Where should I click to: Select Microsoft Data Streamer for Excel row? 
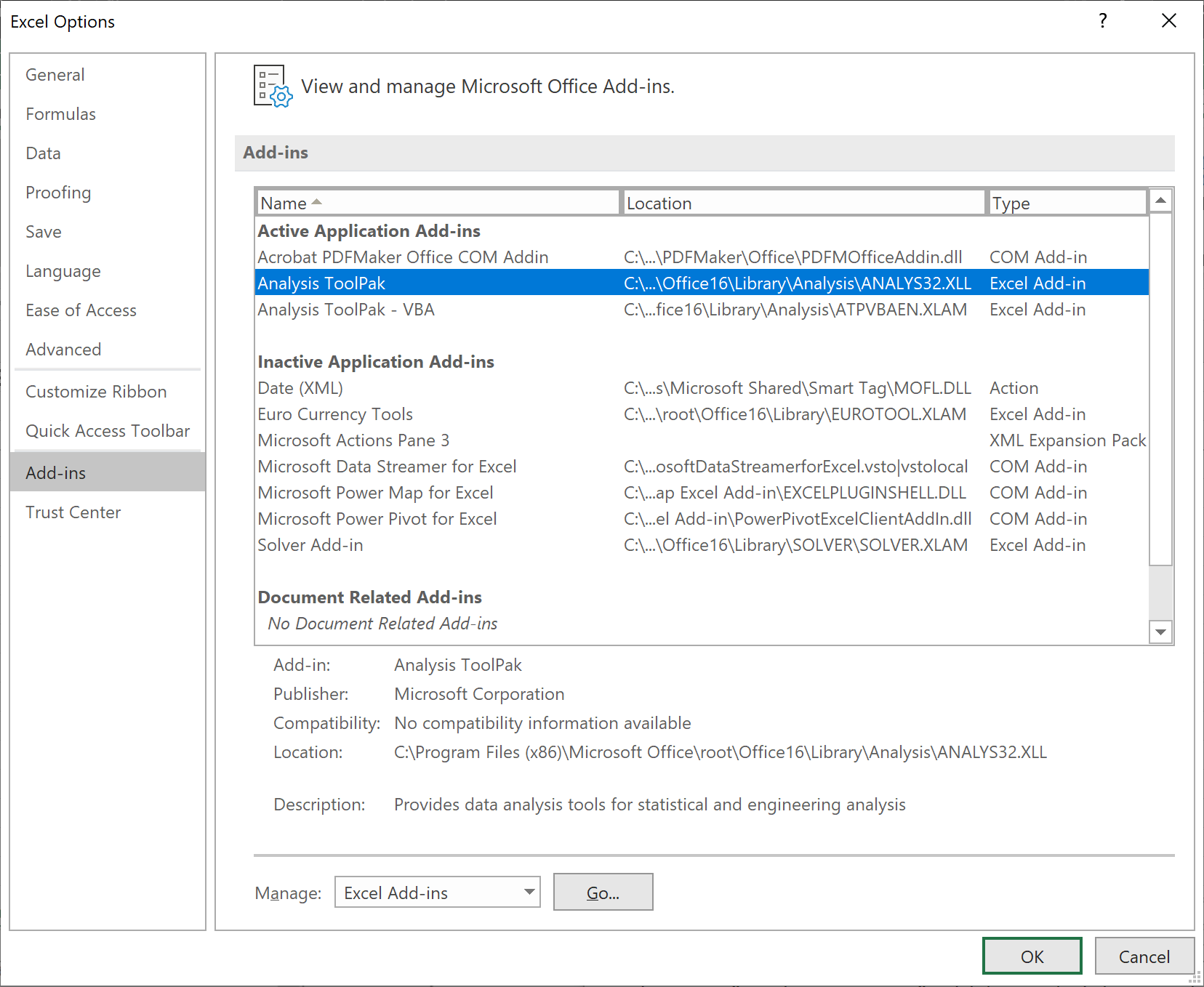[702, 467]
